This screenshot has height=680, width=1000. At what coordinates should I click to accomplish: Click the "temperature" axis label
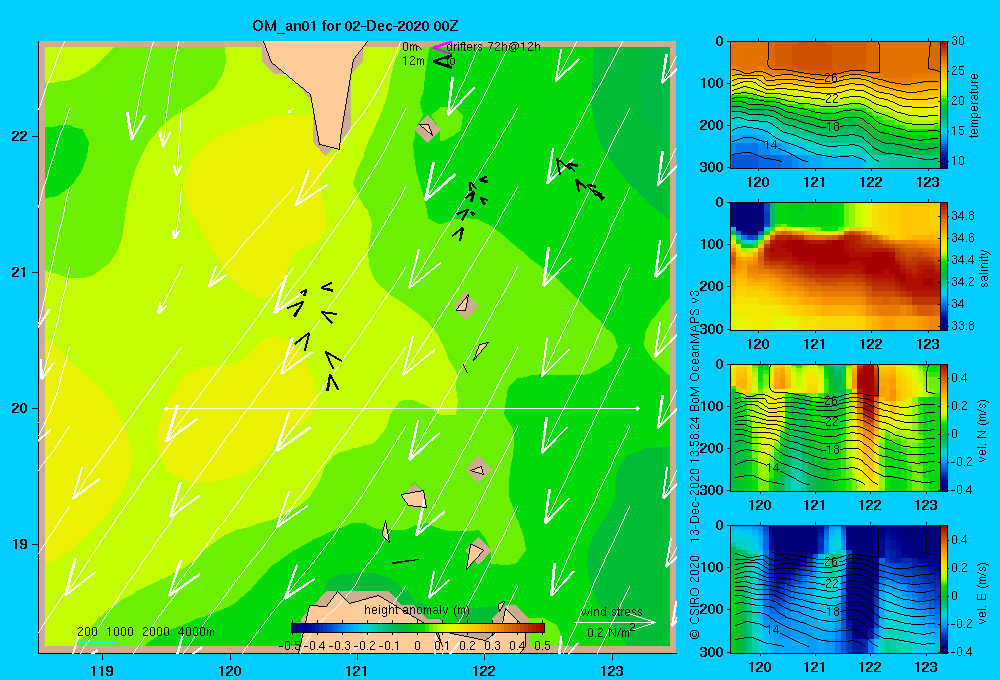[974, 105]
